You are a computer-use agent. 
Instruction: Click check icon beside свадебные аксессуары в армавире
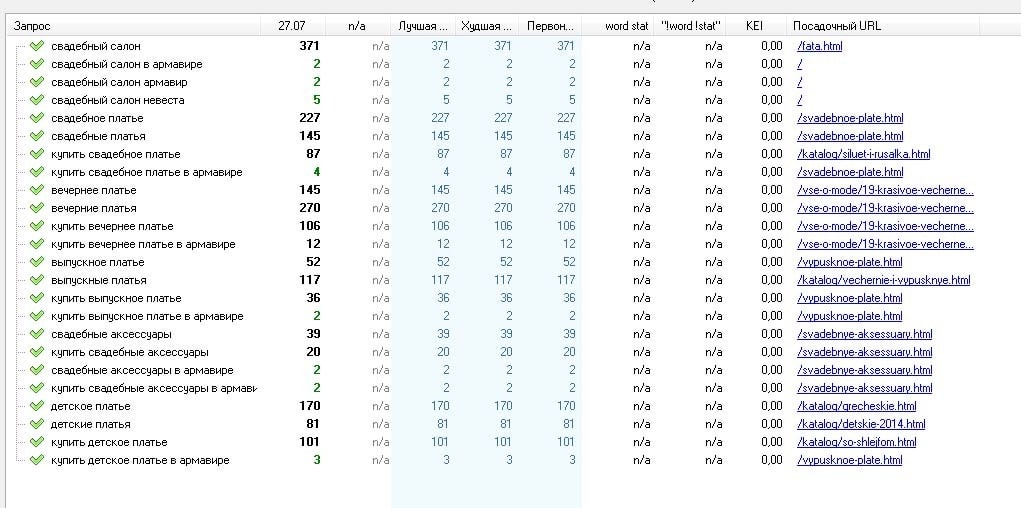pyautogui.click(x=37, y=370)
